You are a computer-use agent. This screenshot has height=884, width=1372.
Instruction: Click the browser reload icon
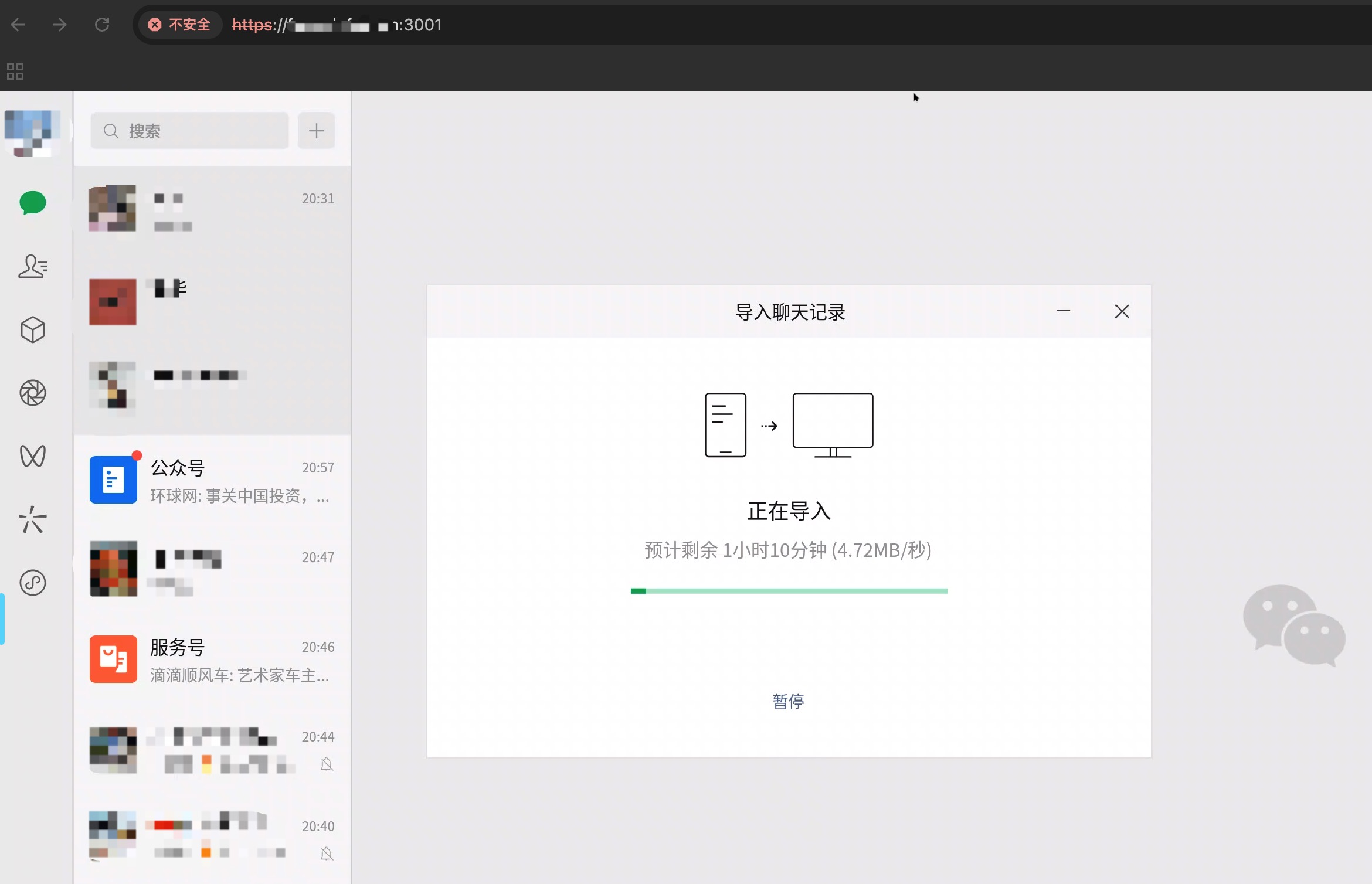click(x=102, y=25)
